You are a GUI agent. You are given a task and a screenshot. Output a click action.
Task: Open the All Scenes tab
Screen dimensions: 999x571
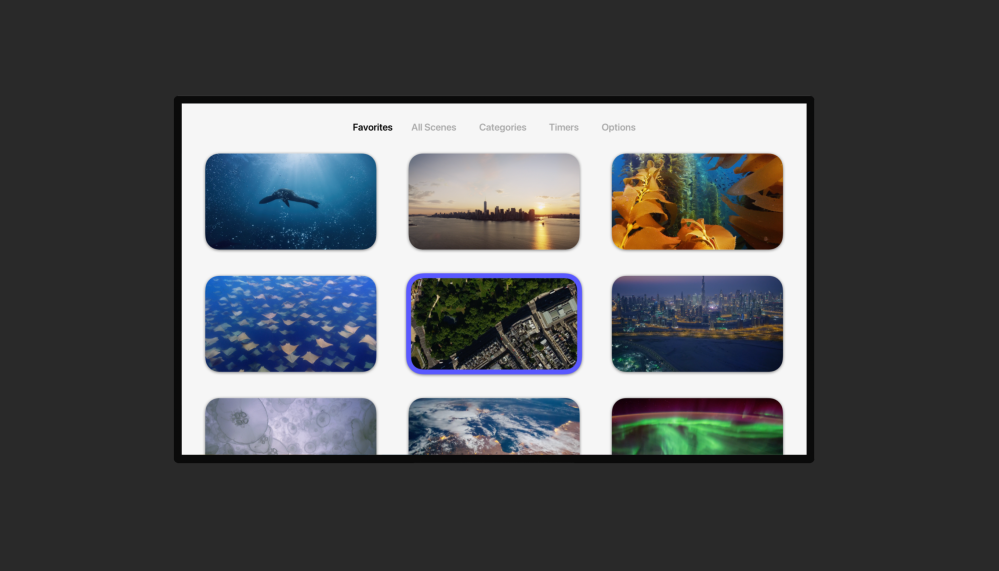(x=433, y=128)
